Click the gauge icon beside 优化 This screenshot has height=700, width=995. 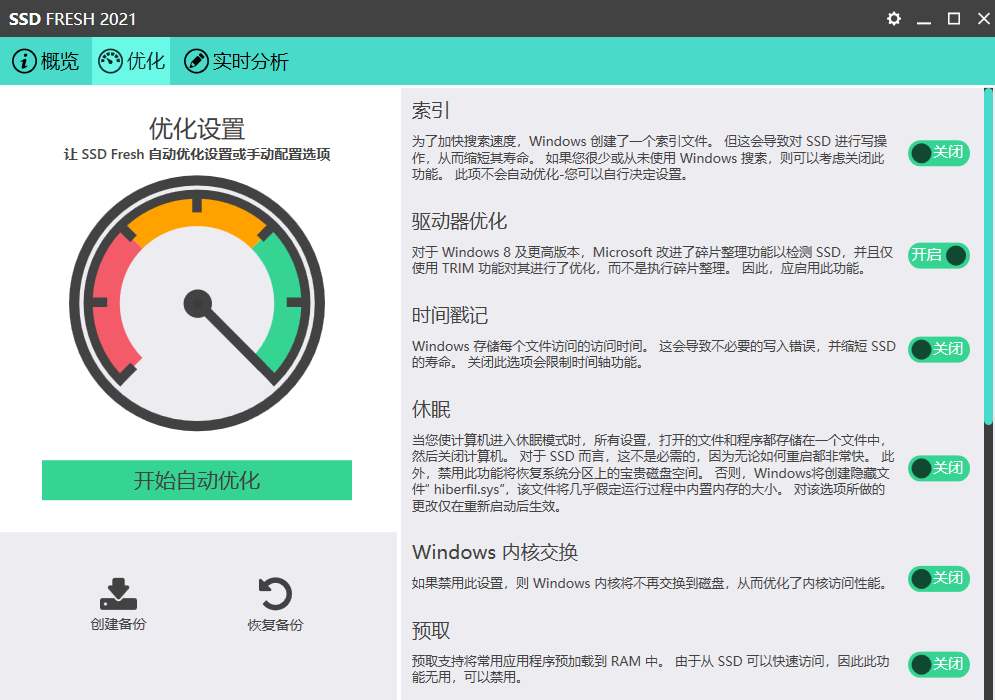110,62
